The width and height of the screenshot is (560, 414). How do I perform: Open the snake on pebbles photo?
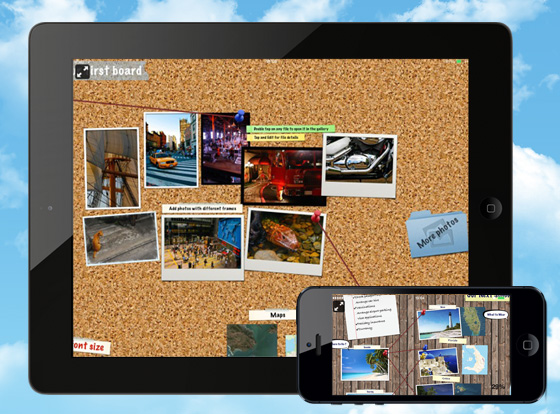(285, 242)
